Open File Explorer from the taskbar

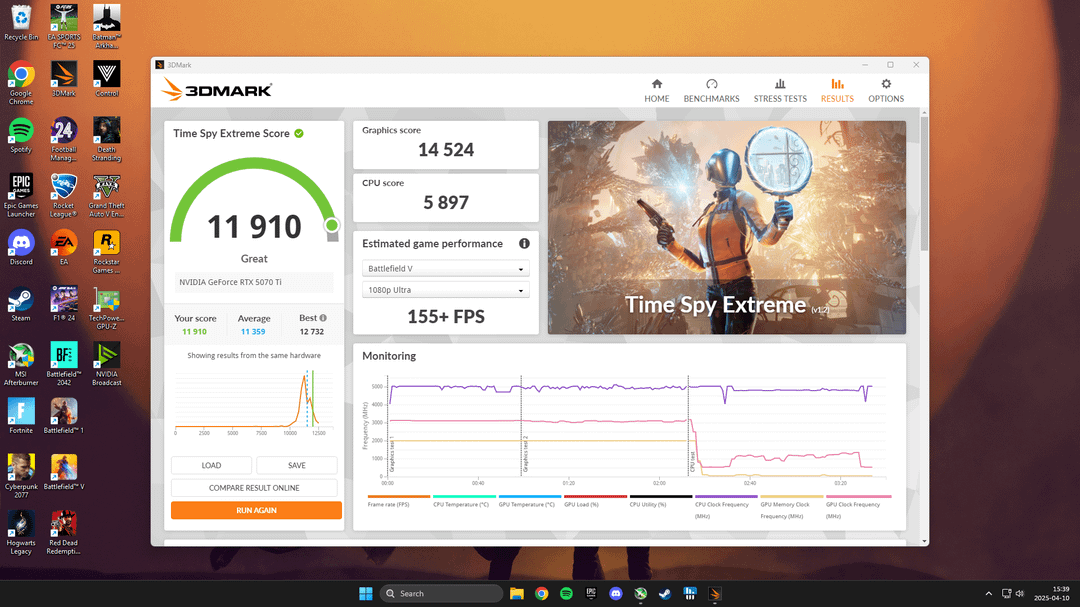coord(517,593)
